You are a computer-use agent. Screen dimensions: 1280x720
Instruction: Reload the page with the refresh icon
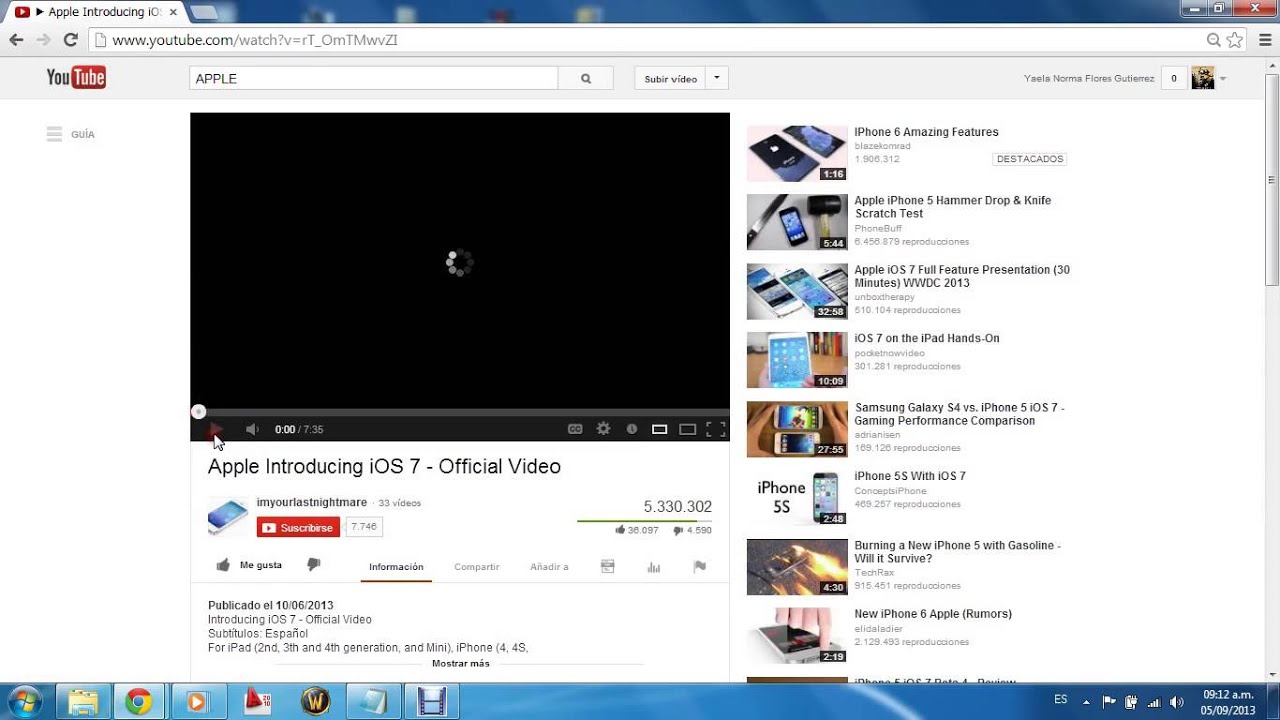pyautogui.click(x=70, y=40)
